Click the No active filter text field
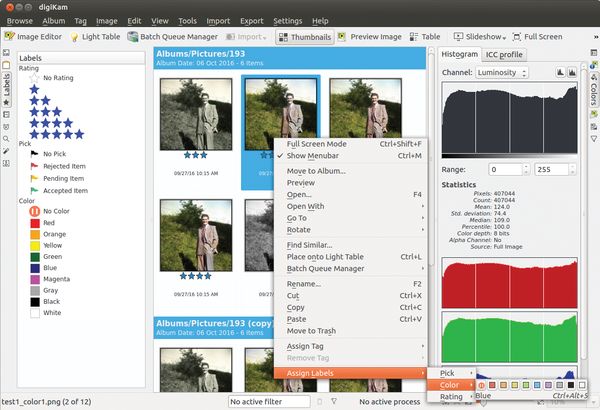 269,402
